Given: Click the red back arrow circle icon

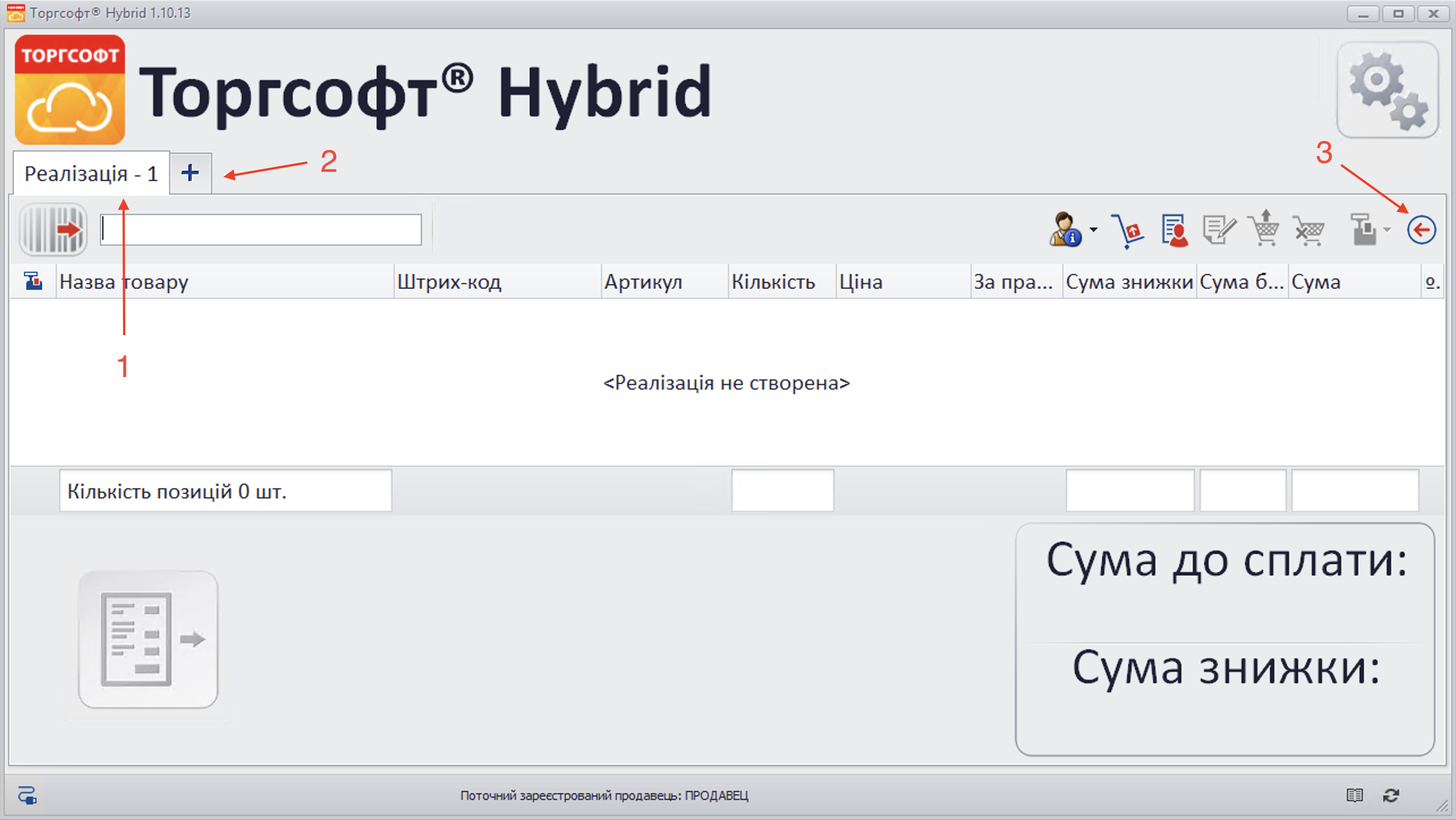Looking at the screenshot, I should coord(1421,230).
